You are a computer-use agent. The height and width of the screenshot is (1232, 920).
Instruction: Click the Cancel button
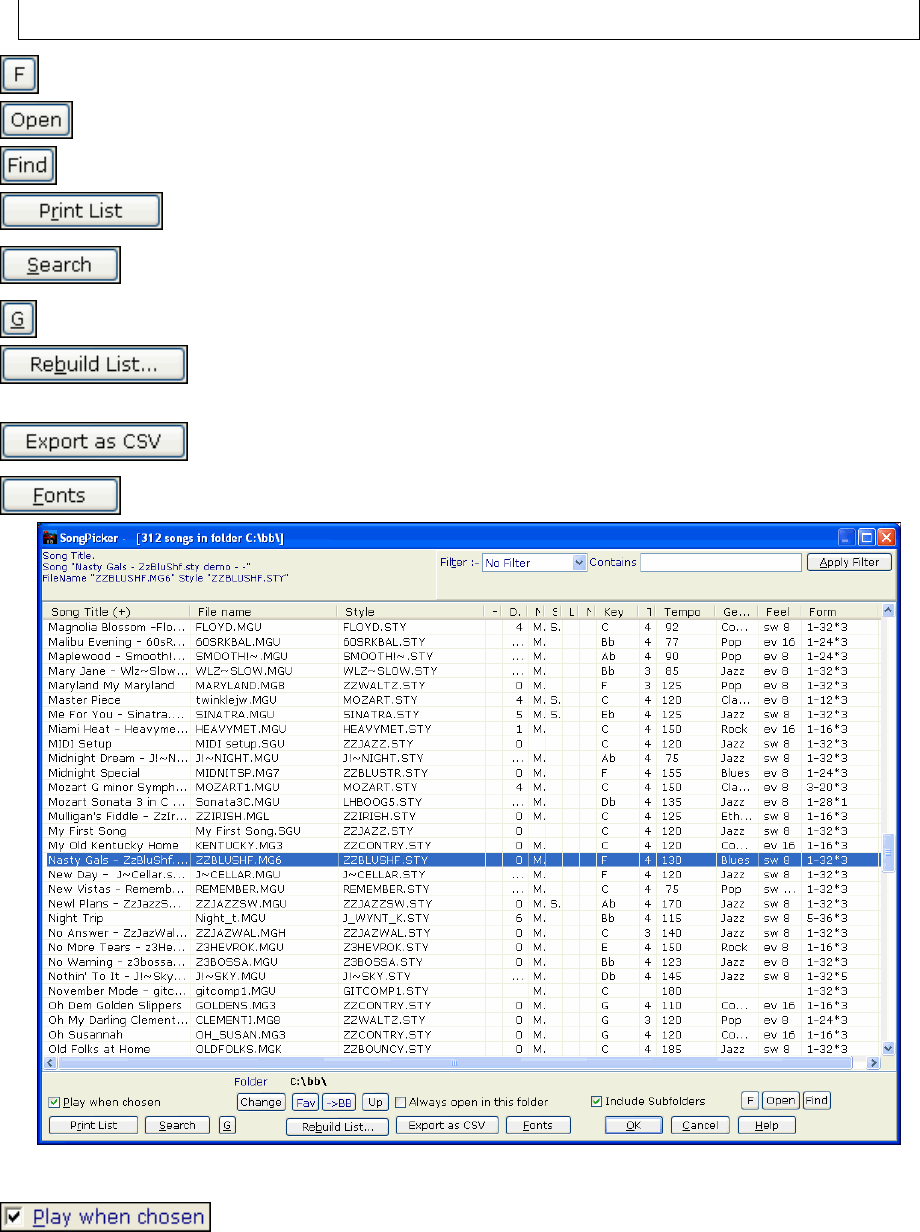click(x=700, y=1125)
